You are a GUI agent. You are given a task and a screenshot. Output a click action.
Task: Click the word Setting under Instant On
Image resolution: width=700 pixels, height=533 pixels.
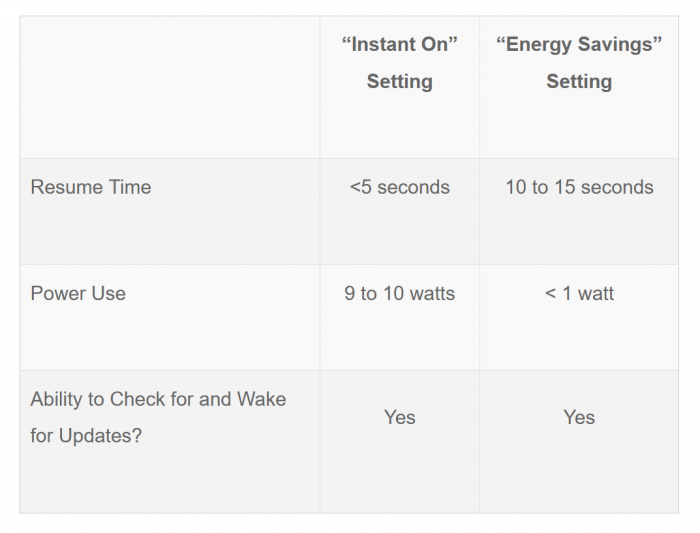(x=400, y=82)
